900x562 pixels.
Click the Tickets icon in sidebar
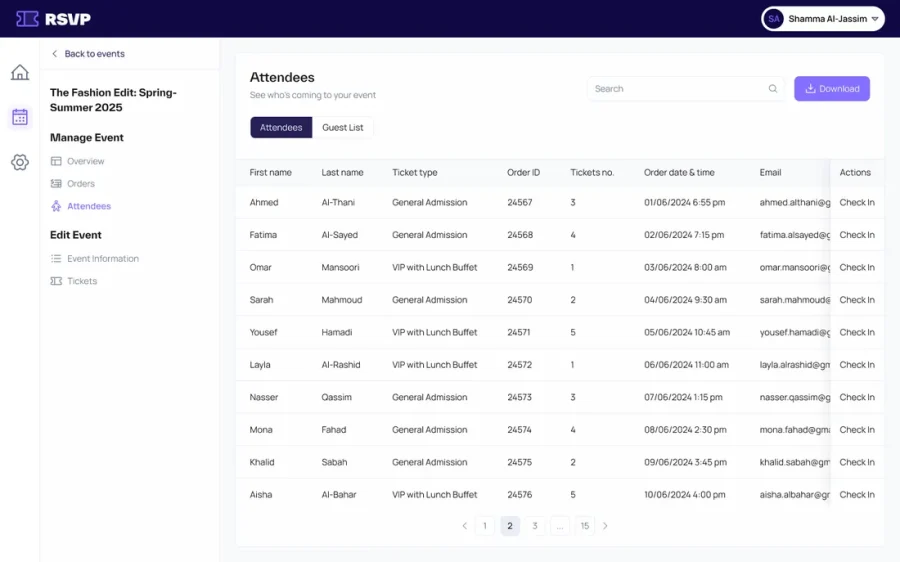tap(56, 281)
